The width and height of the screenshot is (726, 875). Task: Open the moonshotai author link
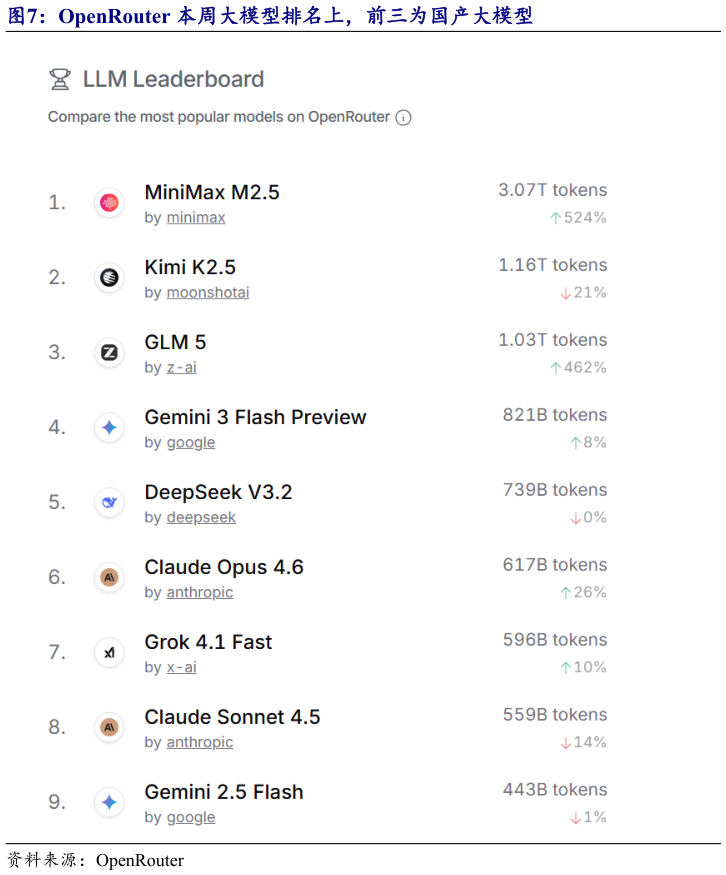tap(208, 293)
